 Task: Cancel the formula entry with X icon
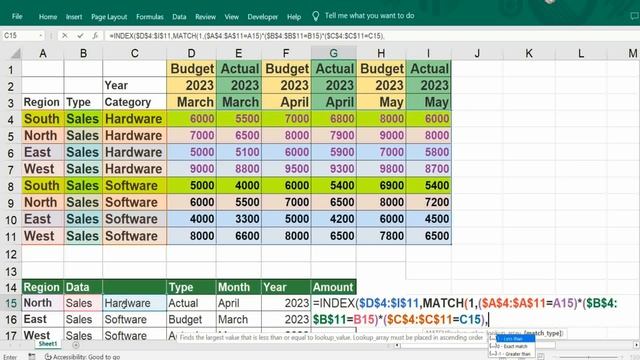(64, 36)
